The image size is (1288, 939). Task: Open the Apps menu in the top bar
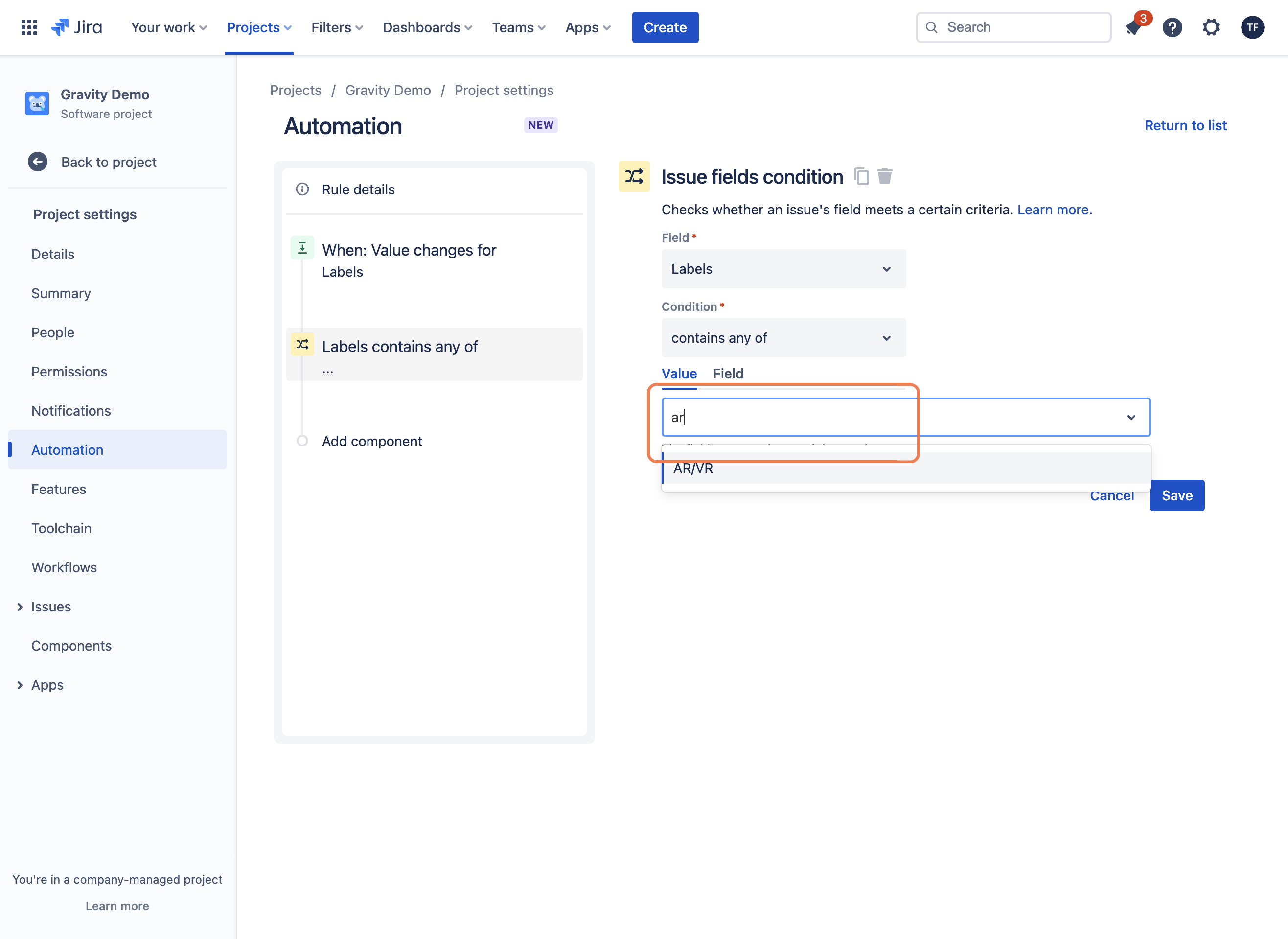[x=588, y=27]
